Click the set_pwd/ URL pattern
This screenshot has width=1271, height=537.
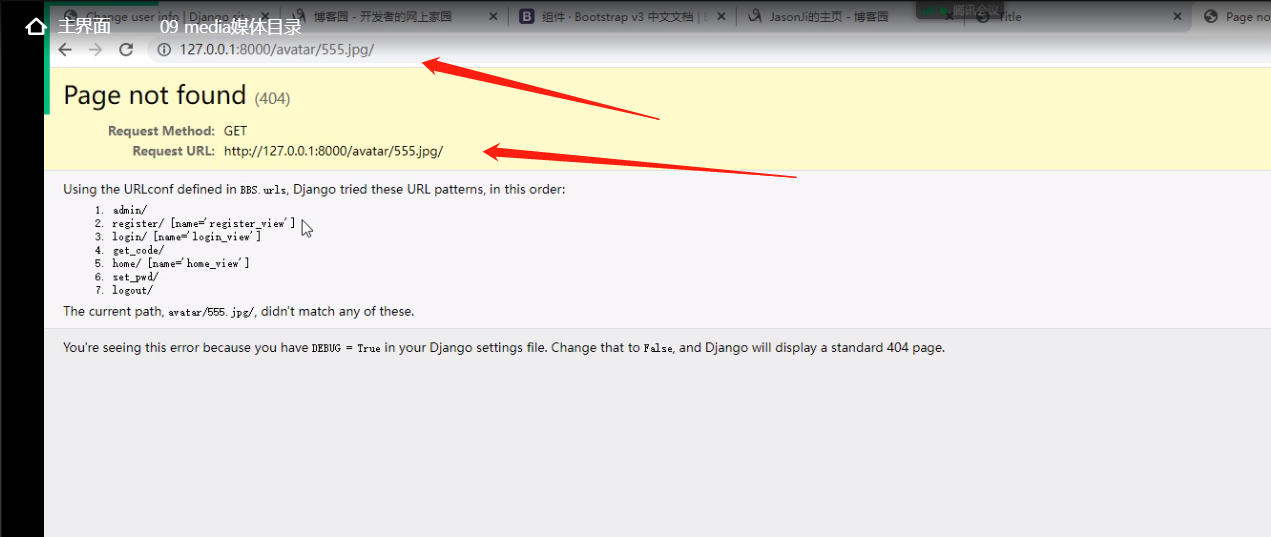tap(135, 277)
